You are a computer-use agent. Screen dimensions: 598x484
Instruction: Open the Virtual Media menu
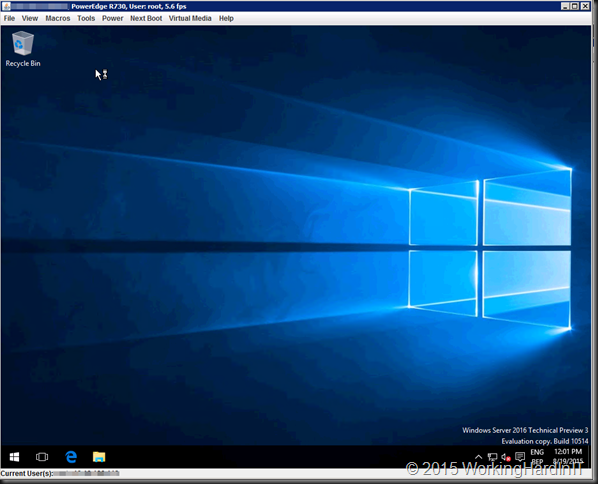(190, 18)
